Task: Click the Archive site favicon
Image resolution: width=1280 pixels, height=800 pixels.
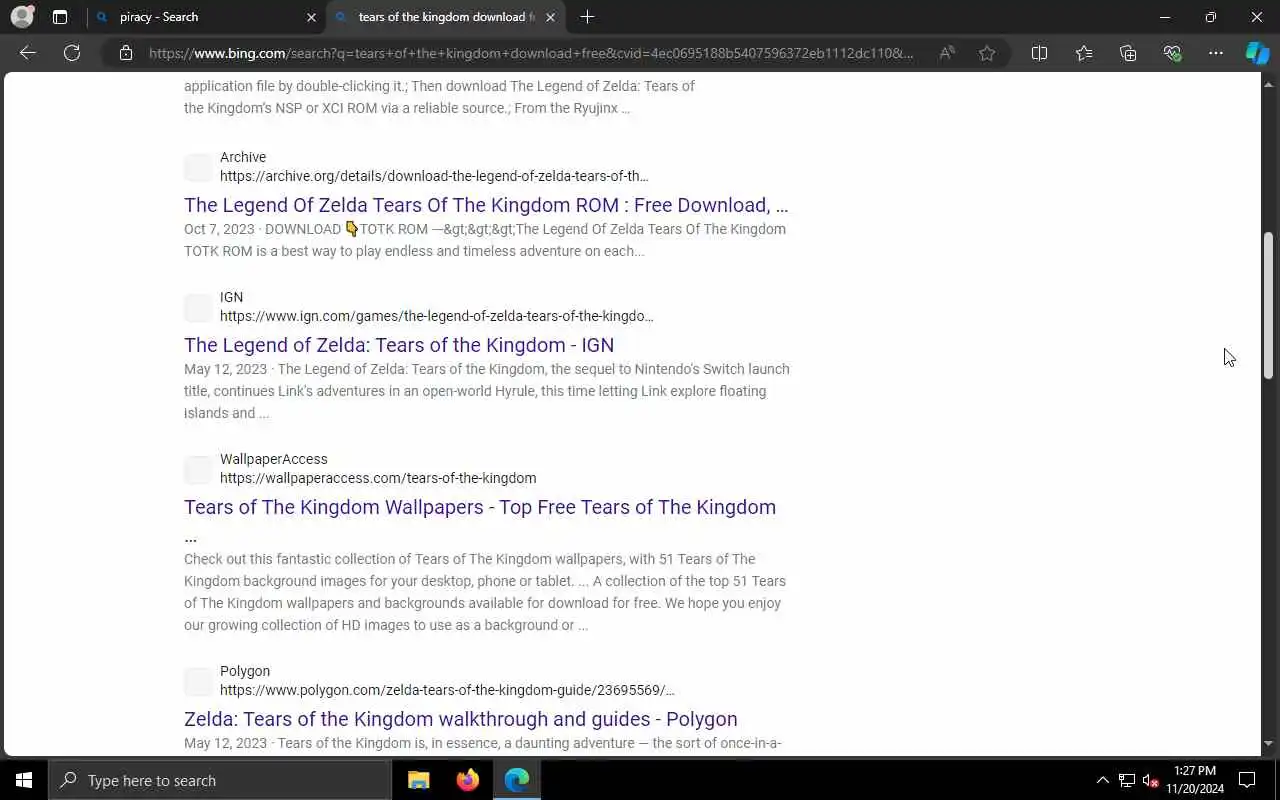Action: tap(198, 167)
